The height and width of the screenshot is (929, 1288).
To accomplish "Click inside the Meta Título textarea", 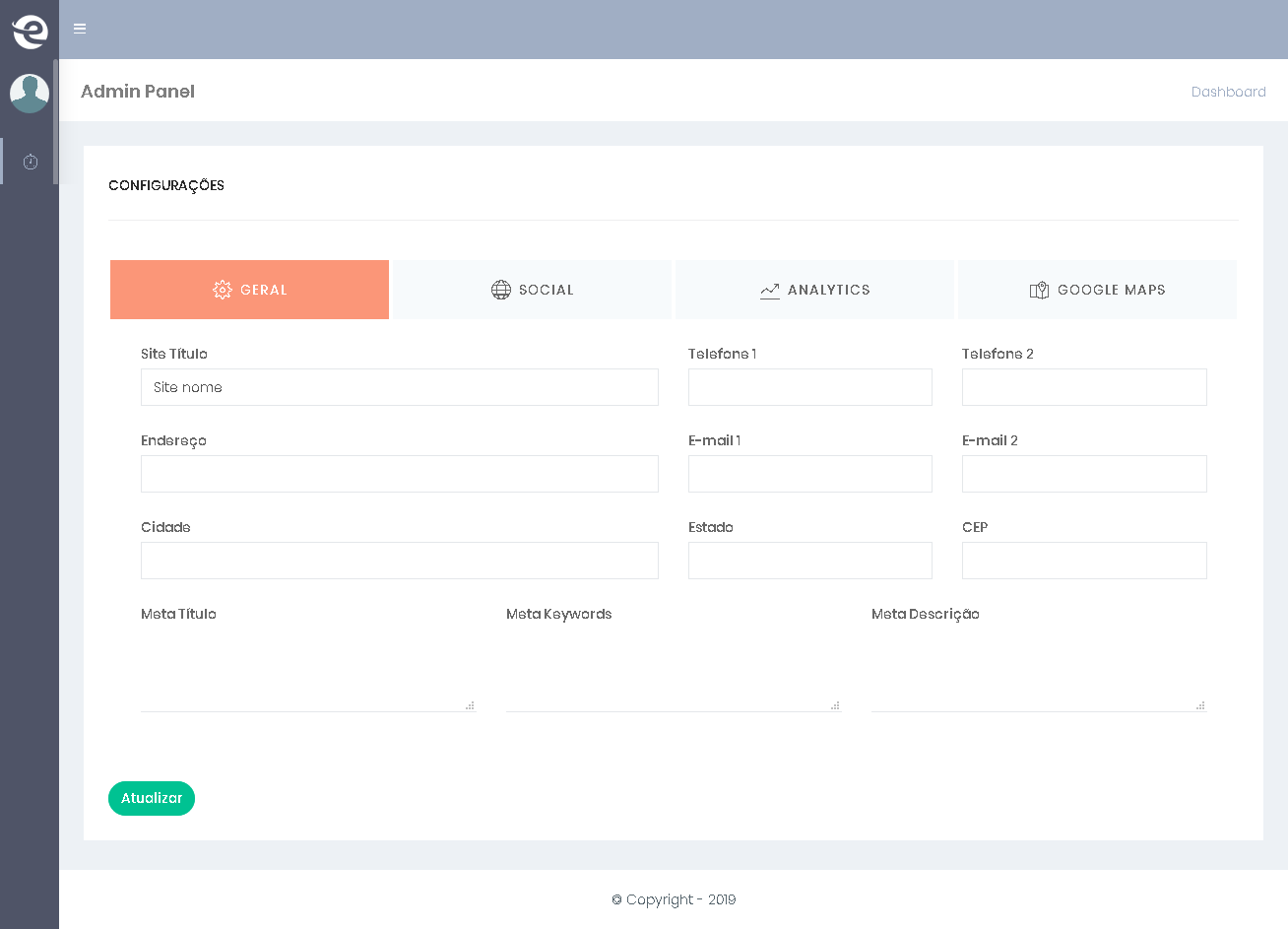I will 308,670.
